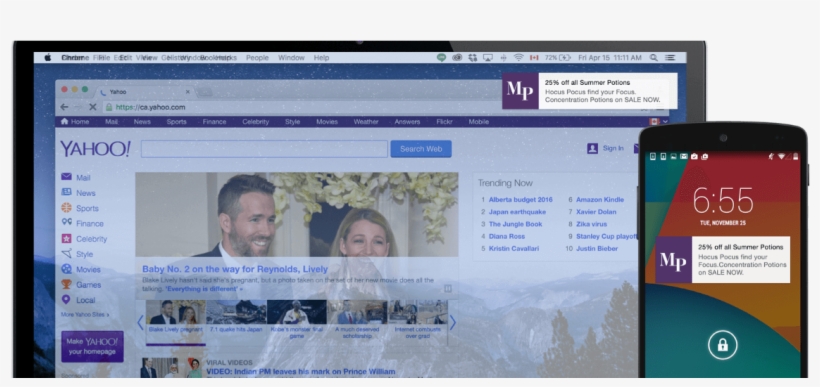Tap the phone lock icon
Screen dimensions: 820x387
point(722,345)
